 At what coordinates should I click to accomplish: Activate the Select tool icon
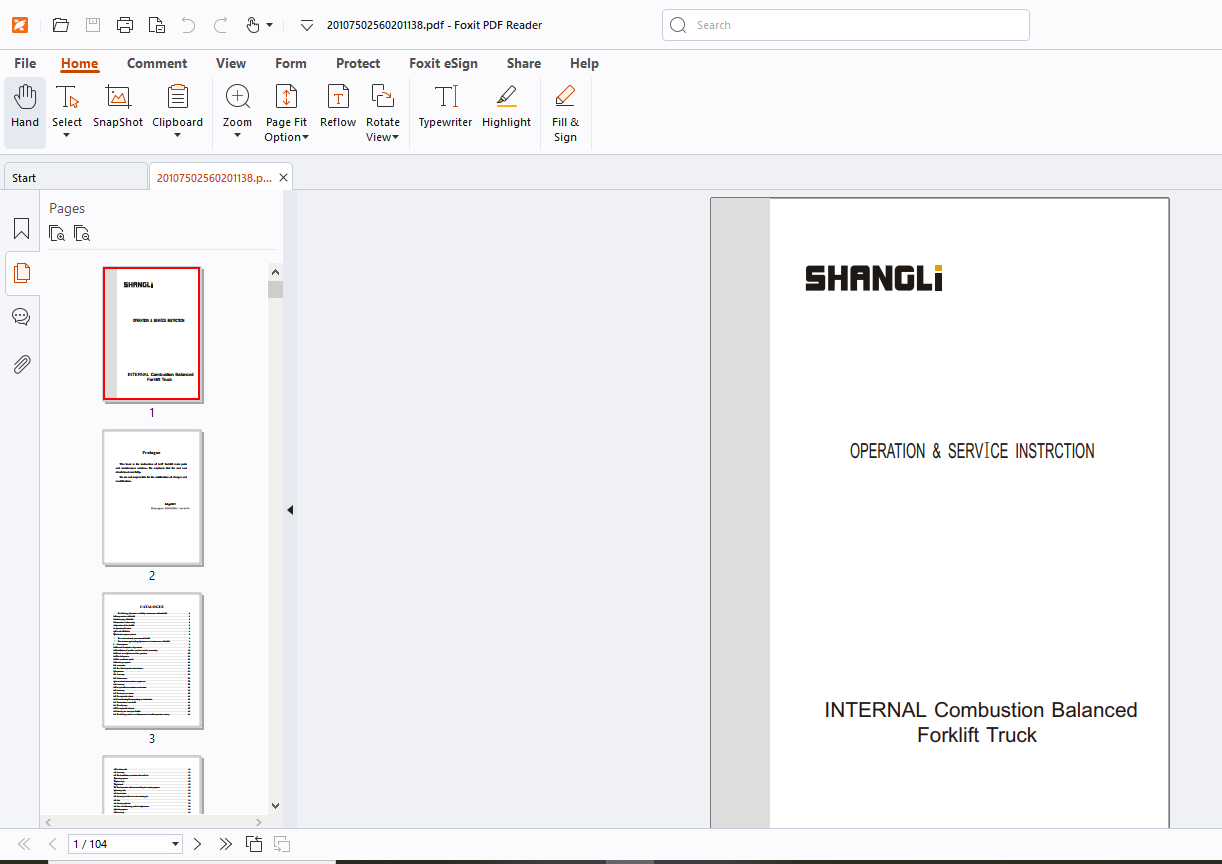[67, 97]
